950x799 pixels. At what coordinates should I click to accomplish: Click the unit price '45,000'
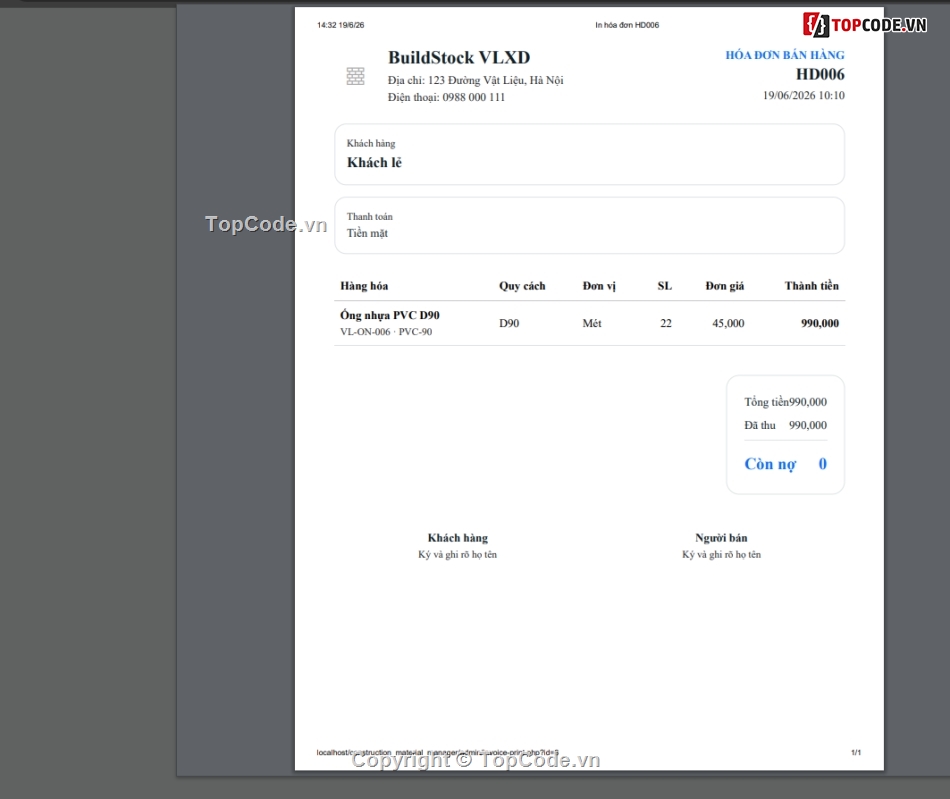[x=728, y=323]
